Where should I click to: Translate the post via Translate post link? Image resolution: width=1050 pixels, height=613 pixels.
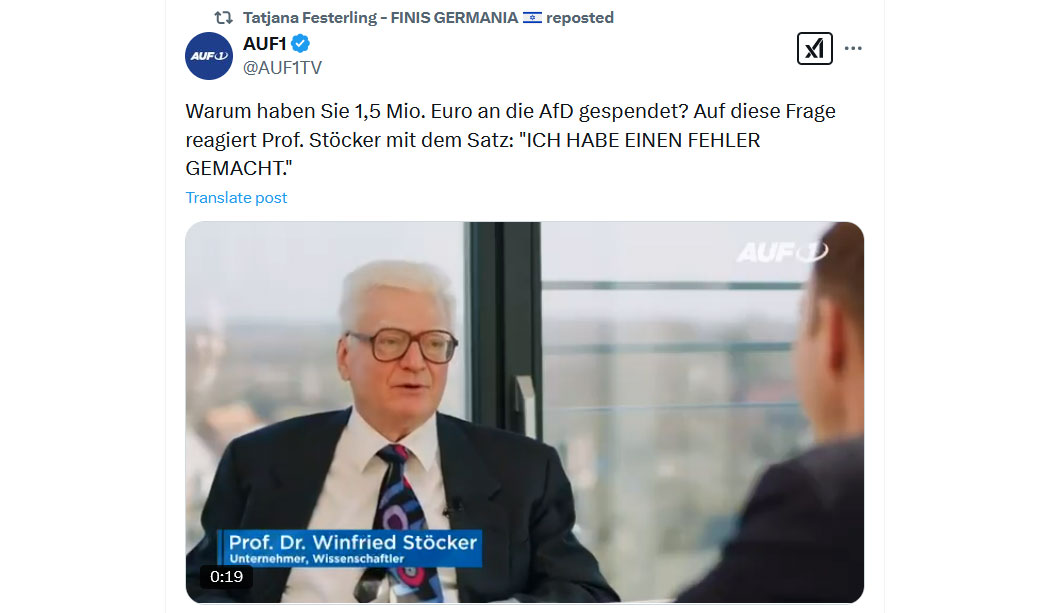[x=236, y=198]
